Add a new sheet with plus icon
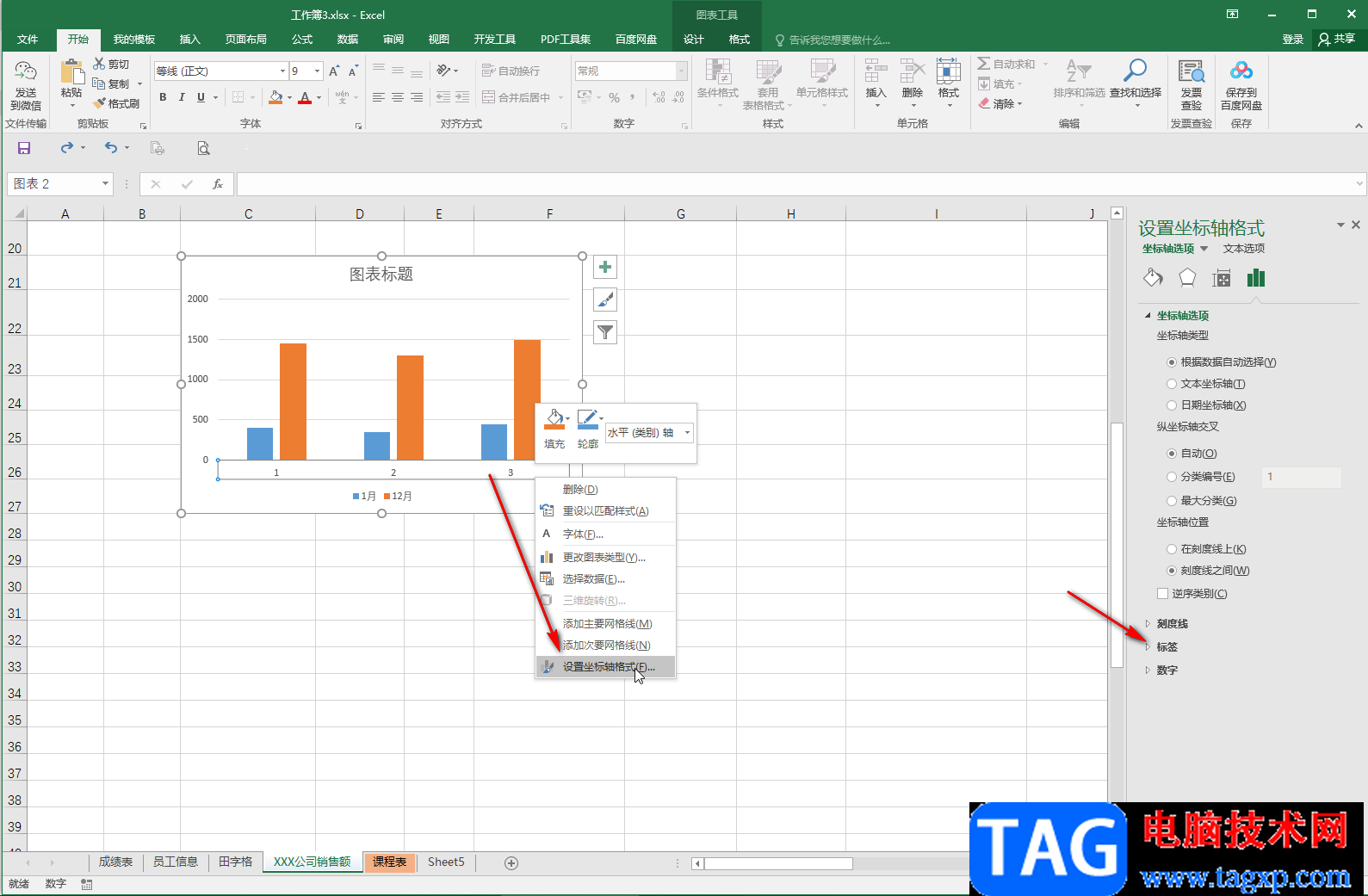1368x896 pixels. coord(511,862)
